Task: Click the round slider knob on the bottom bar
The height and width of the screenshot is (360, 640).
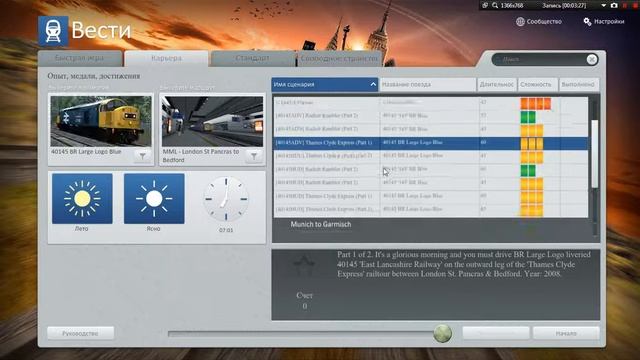Action: (x=442, y=333)
